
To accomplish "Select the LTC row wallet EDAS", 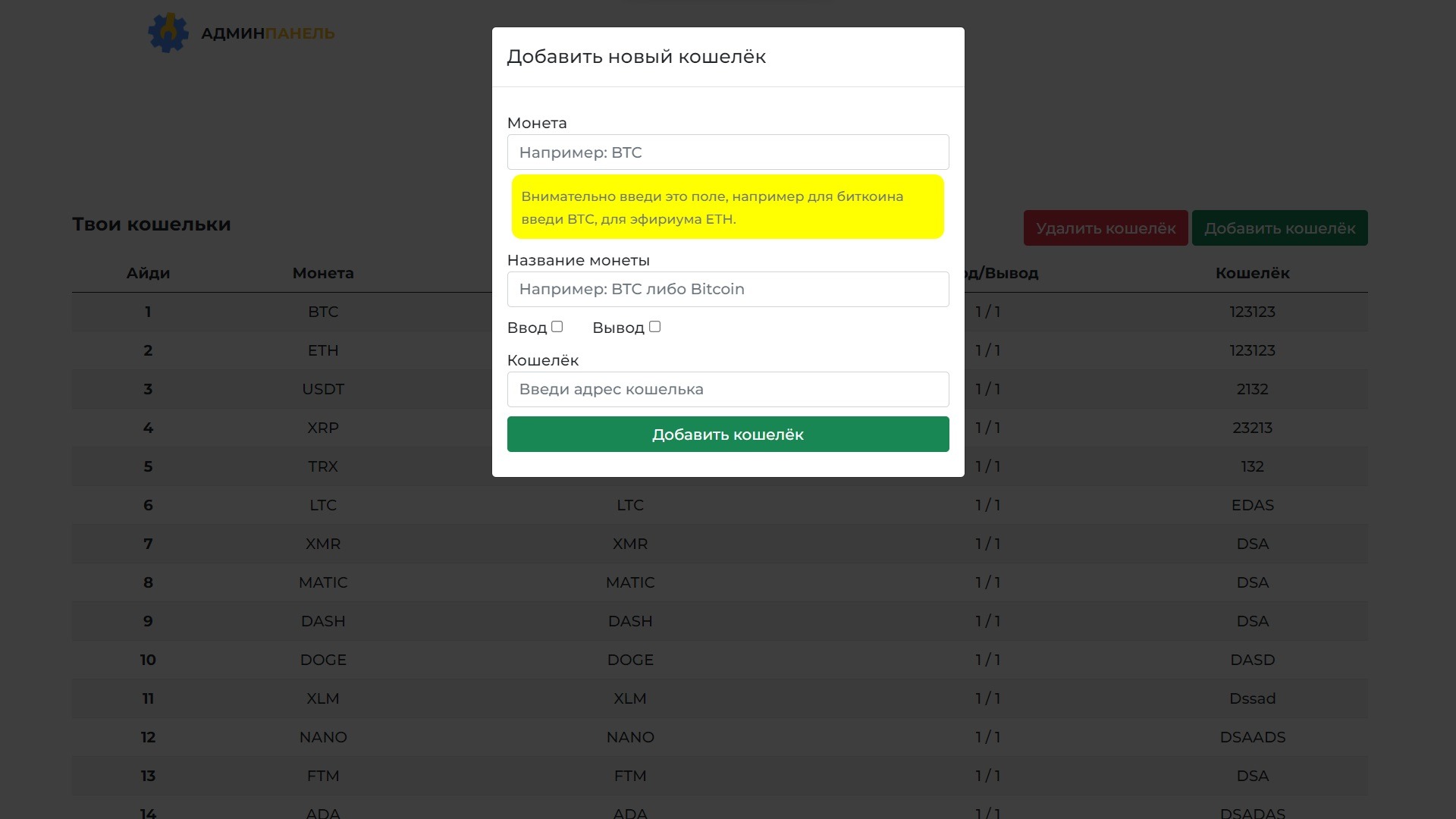I will click(x=1252, y=505).
